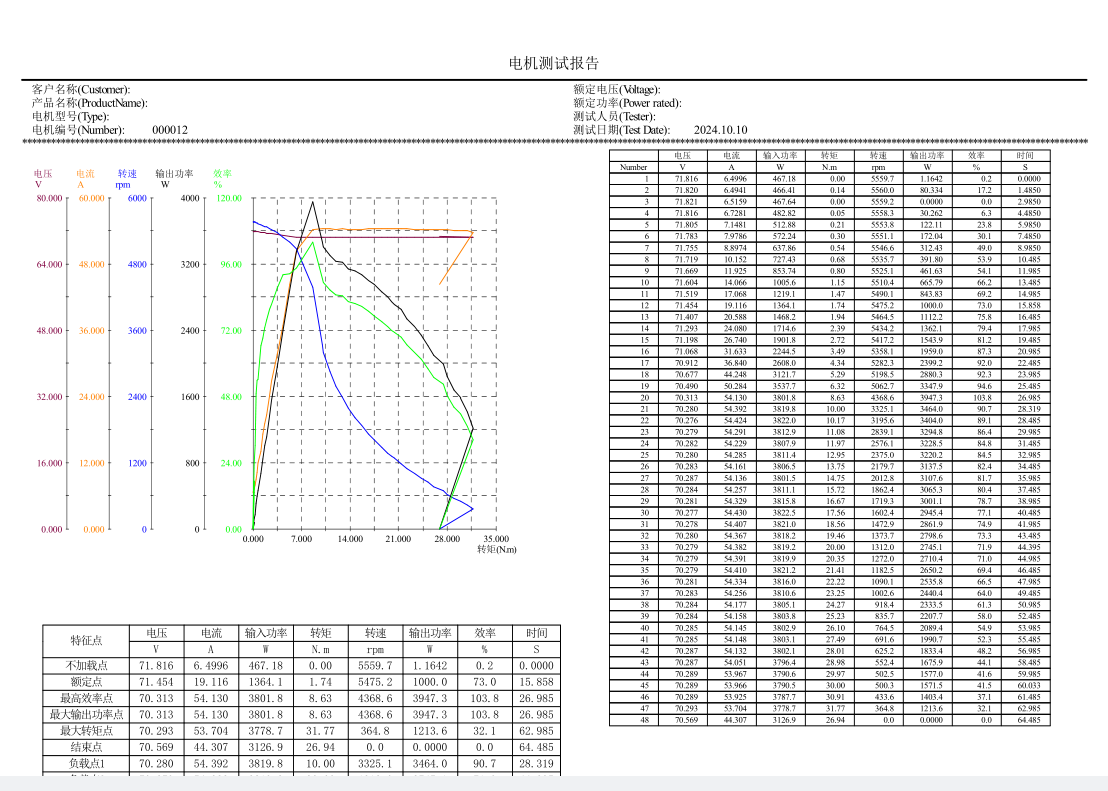Select the 不加载点 row label
Screen dimensions: 1108x791
pos(86,666)
